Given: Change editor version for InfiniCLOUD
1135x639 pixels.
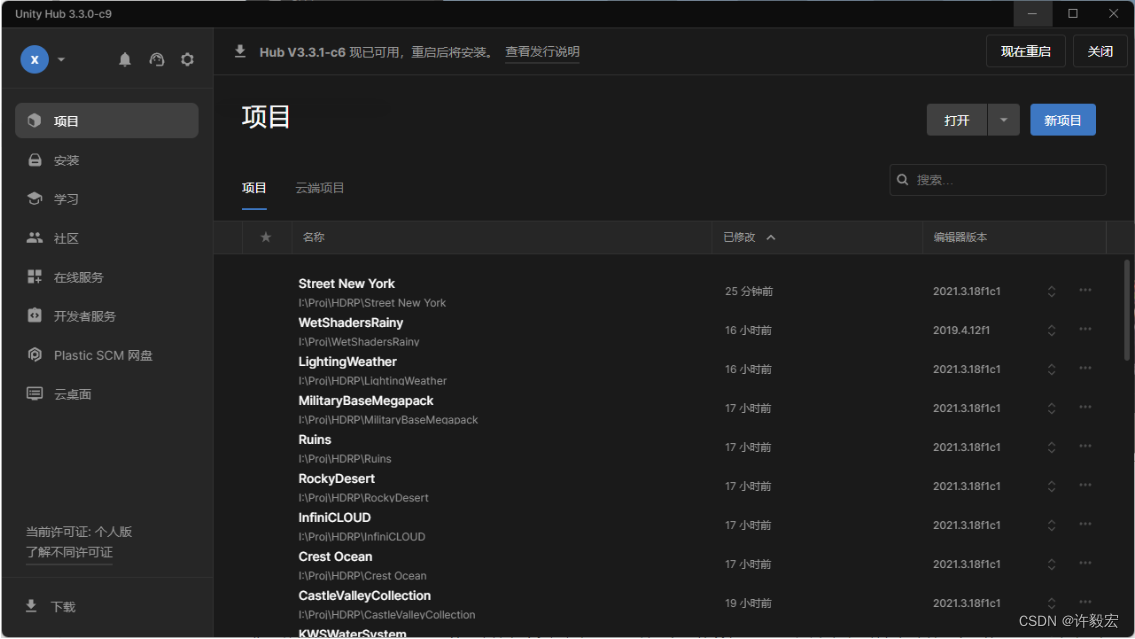Looking at the screenshot, I should (x=1051, y=525).
